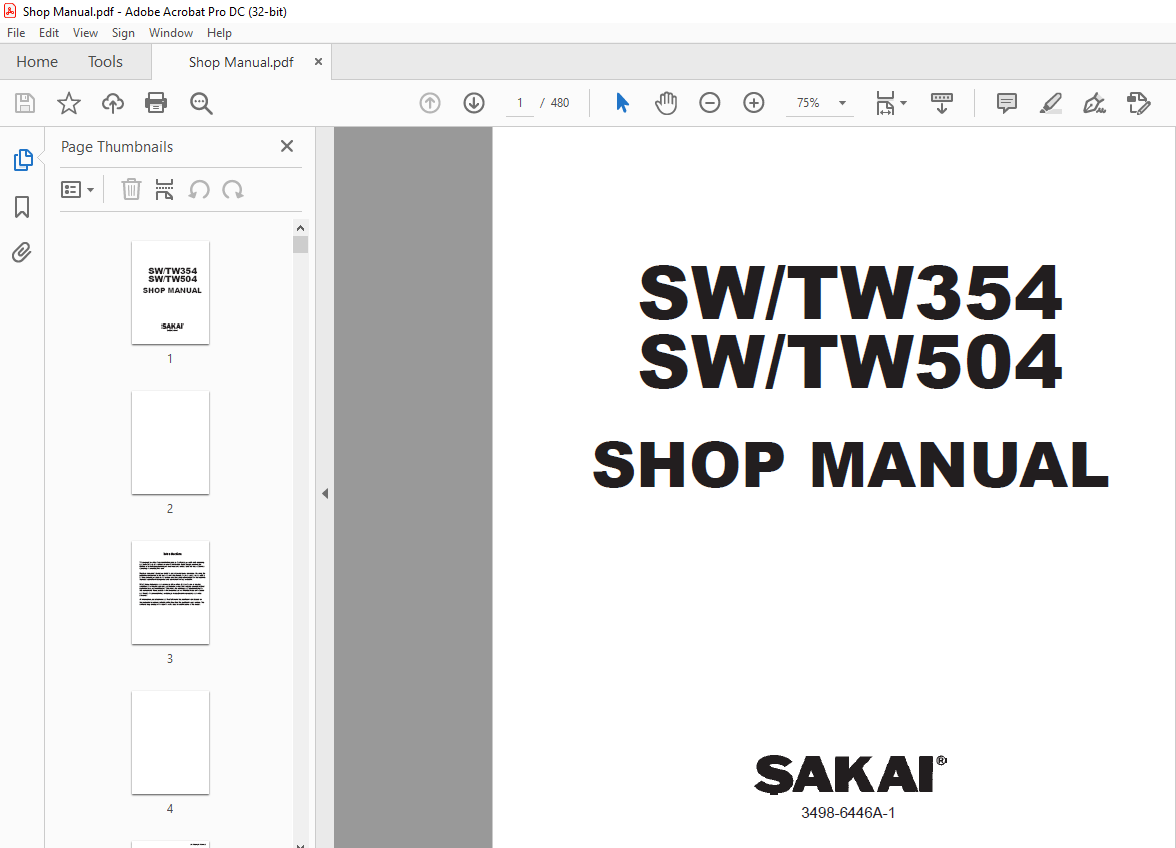The height and width of the screenshot is (848, 1176).
Task: Select the Highlight text pen tool
Action: pos(1051,103)
